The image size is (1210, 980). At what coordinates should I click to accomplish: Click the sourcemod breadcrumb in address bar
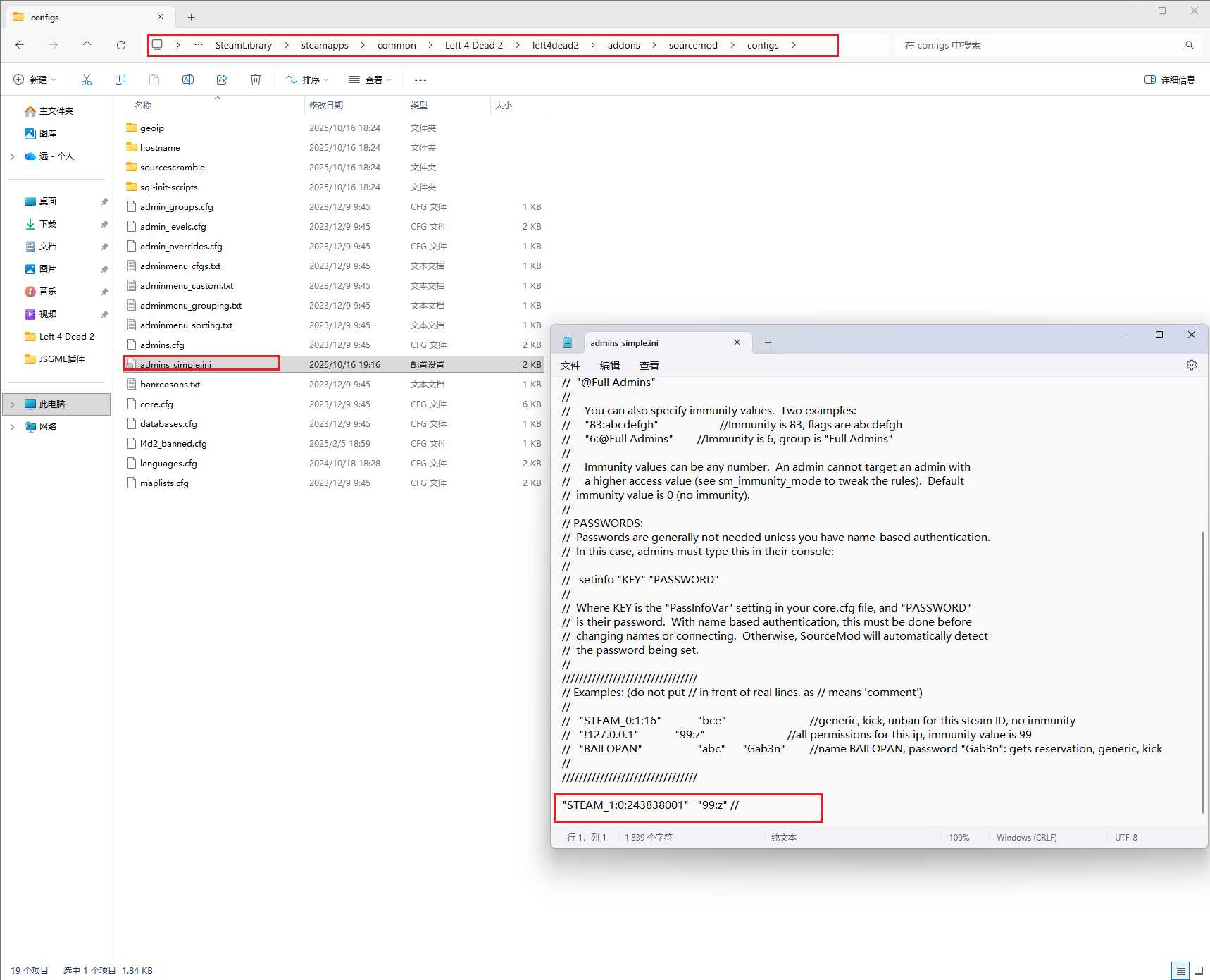click(693, 45)
